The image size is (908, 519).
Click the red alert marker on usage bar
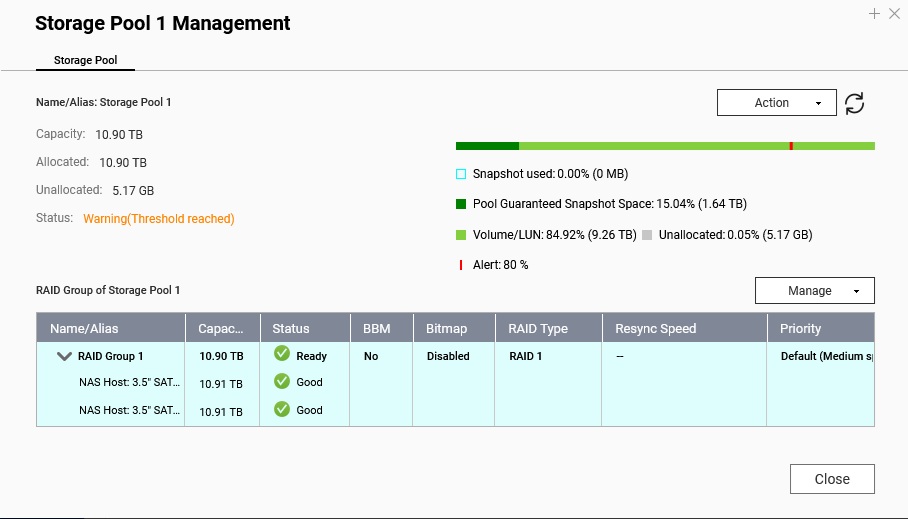[791, 146]
